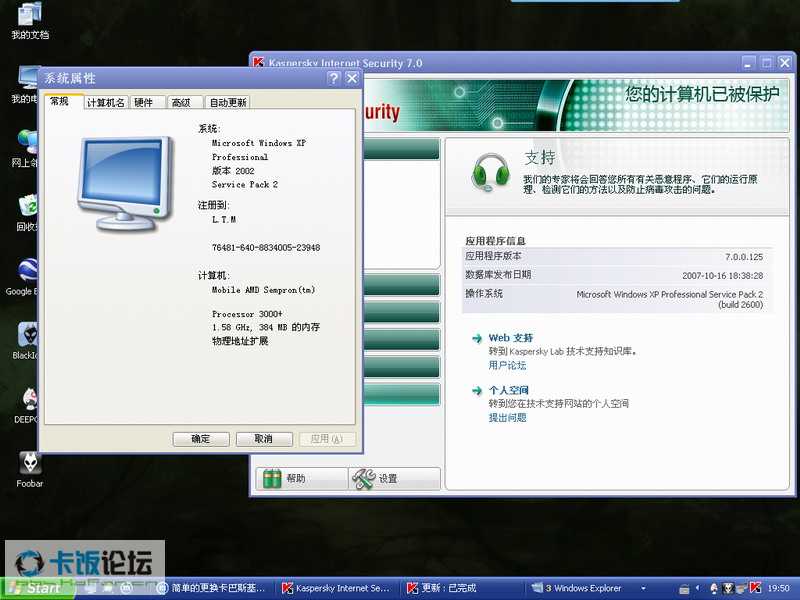Confirm with the 确定 button

pyautogui.click(x=201, y=439)
